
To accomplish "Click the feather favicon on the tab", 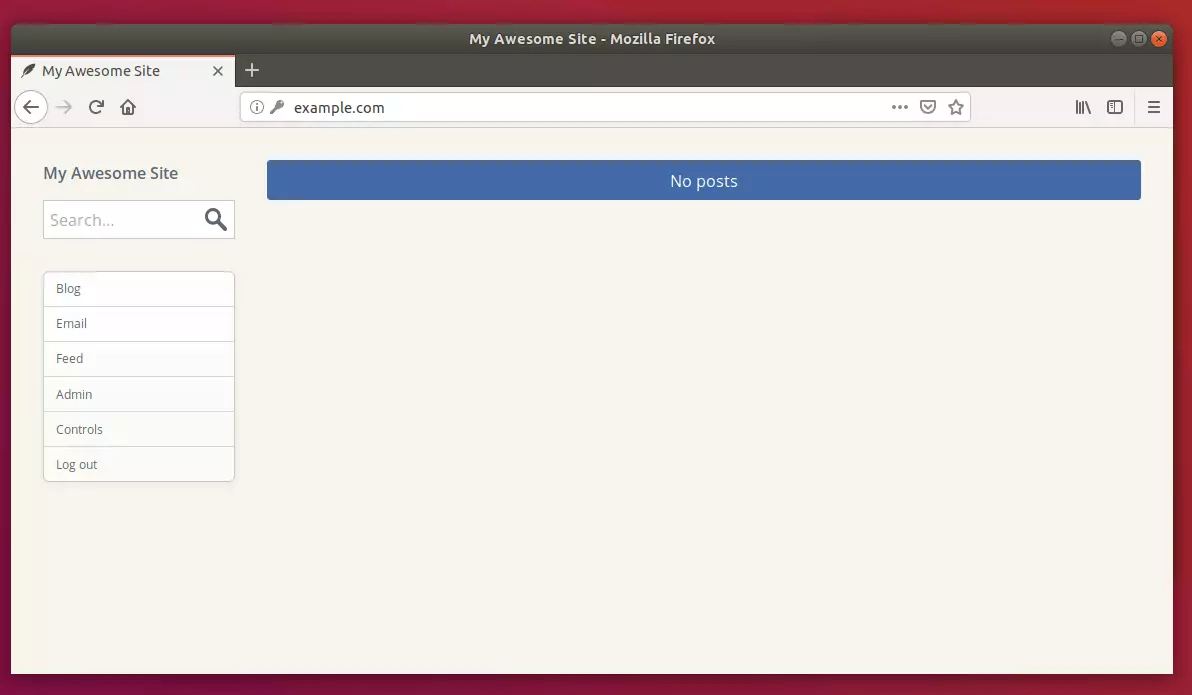I will pos(28,71).
